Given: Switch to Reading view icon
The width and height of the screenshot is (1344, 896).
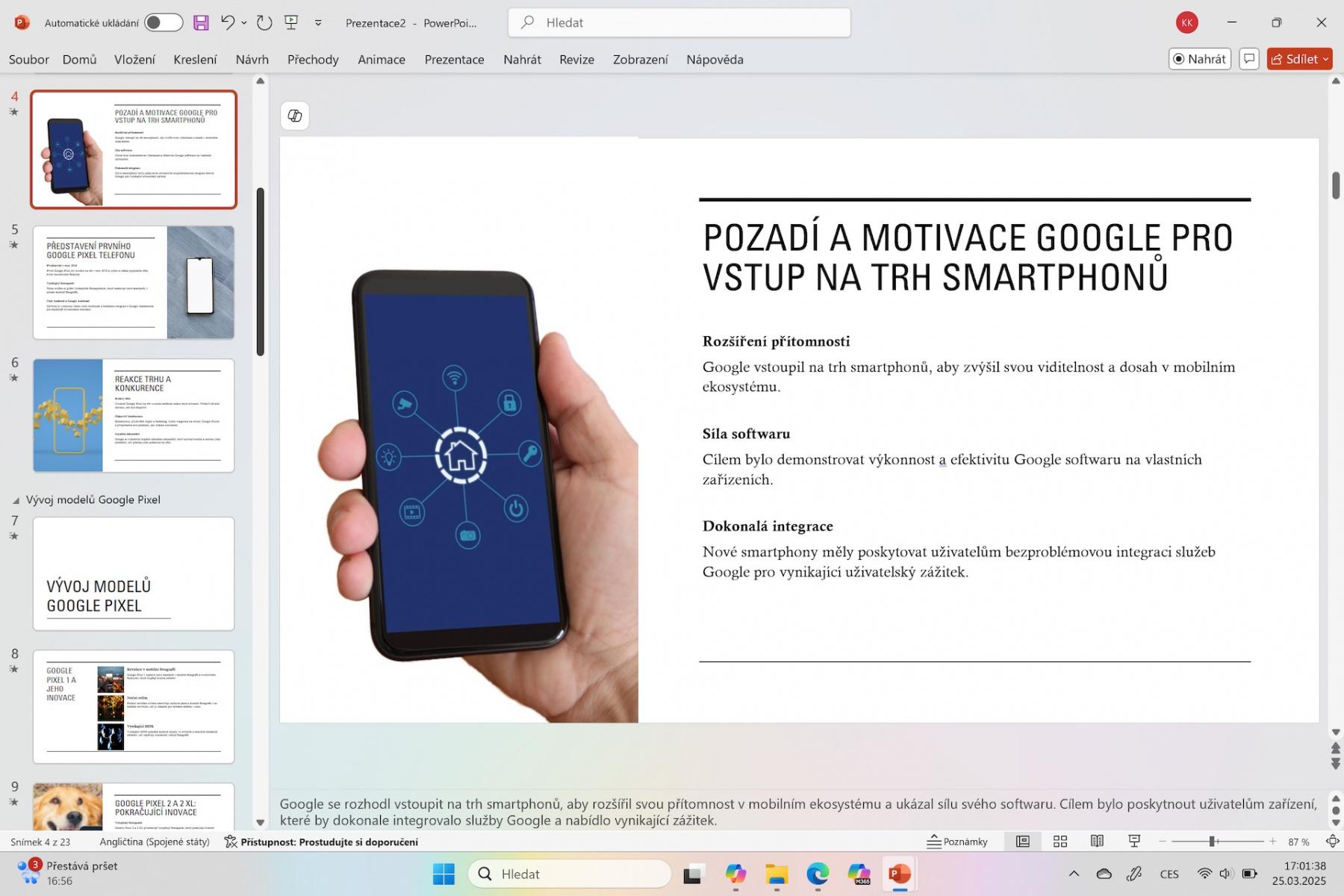Looking at the screenshot, I should (x=1097, y=841).
